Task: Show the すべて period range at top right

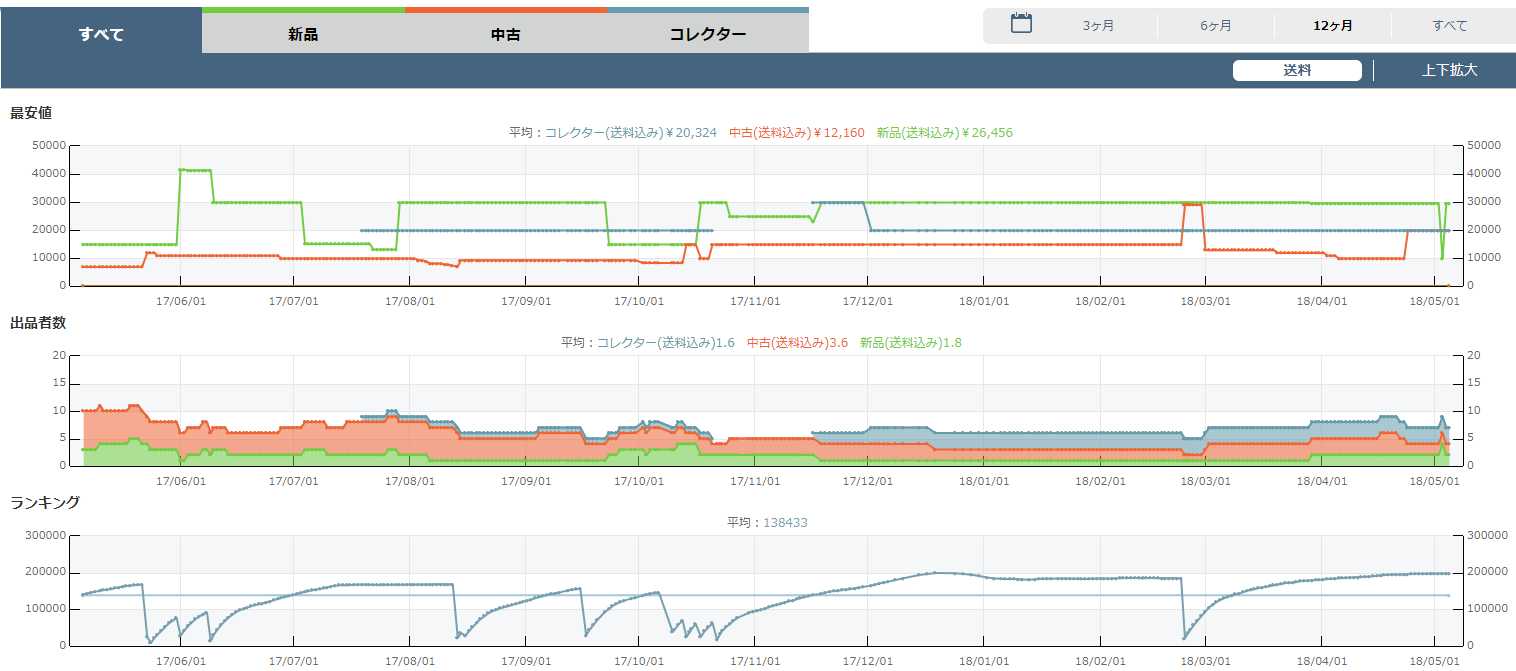Action: 1449,26
